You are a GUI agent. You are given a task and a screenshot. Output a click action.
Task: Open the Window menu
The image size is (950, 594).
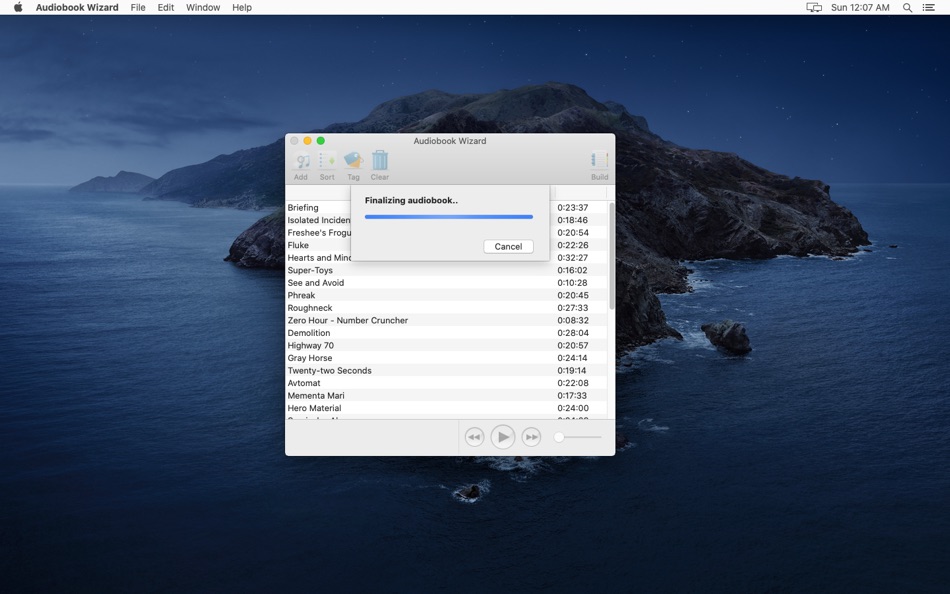click(203, 7)
